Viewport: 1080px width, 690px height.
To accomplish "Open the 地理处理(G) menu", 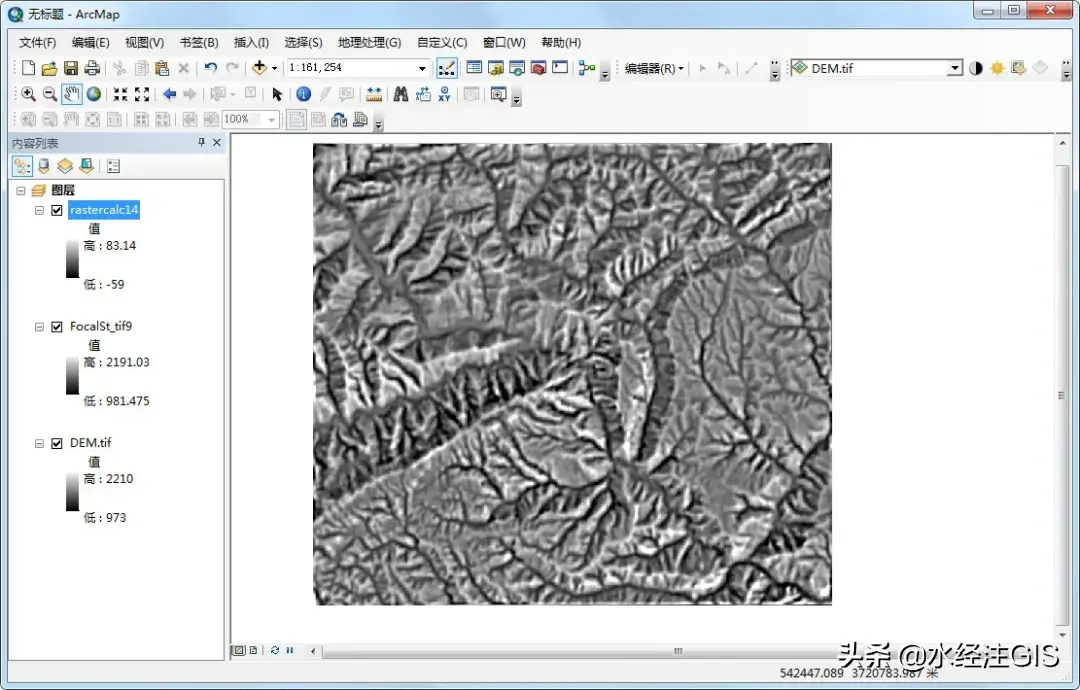I will [369, 42].
